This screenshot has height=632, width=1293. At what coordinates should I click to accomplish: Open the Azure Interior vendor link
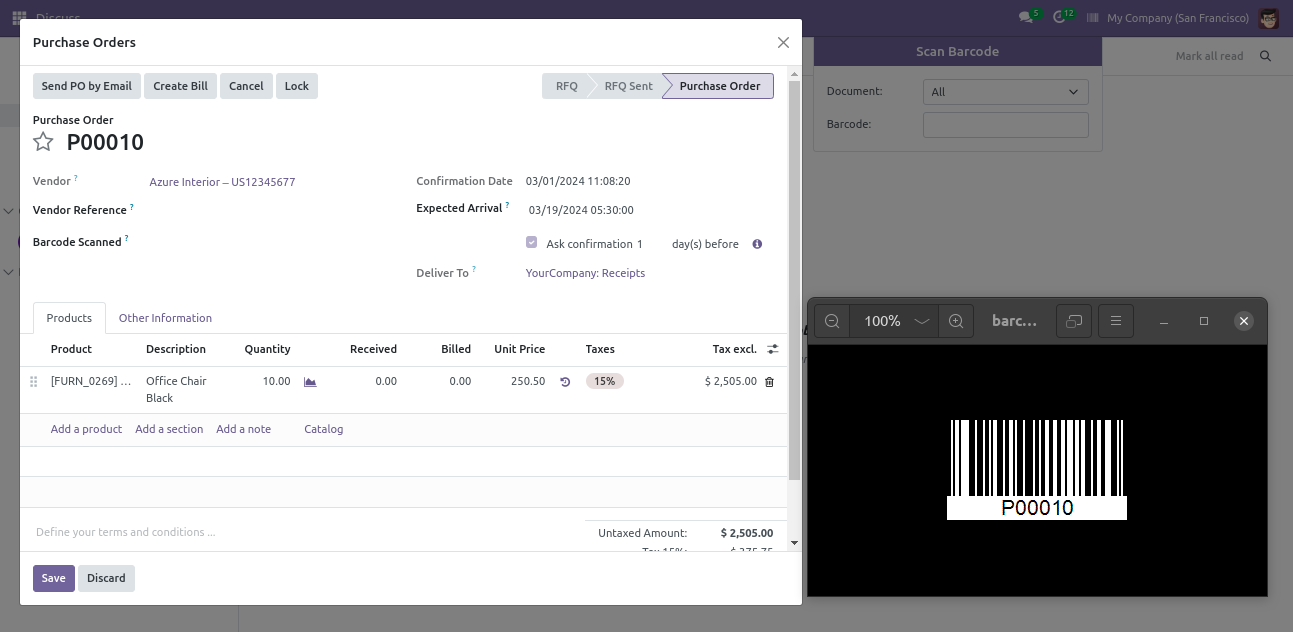coord(222,182)
